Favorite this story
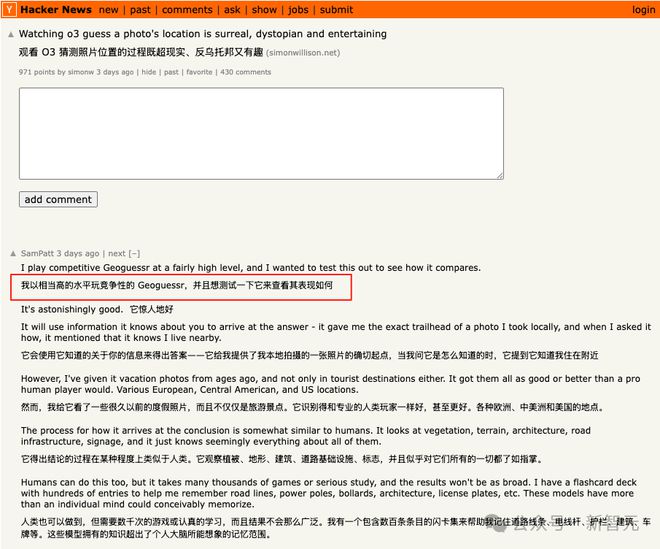The height and width of the screenshot is (549, 660). (x=199, y=72)
